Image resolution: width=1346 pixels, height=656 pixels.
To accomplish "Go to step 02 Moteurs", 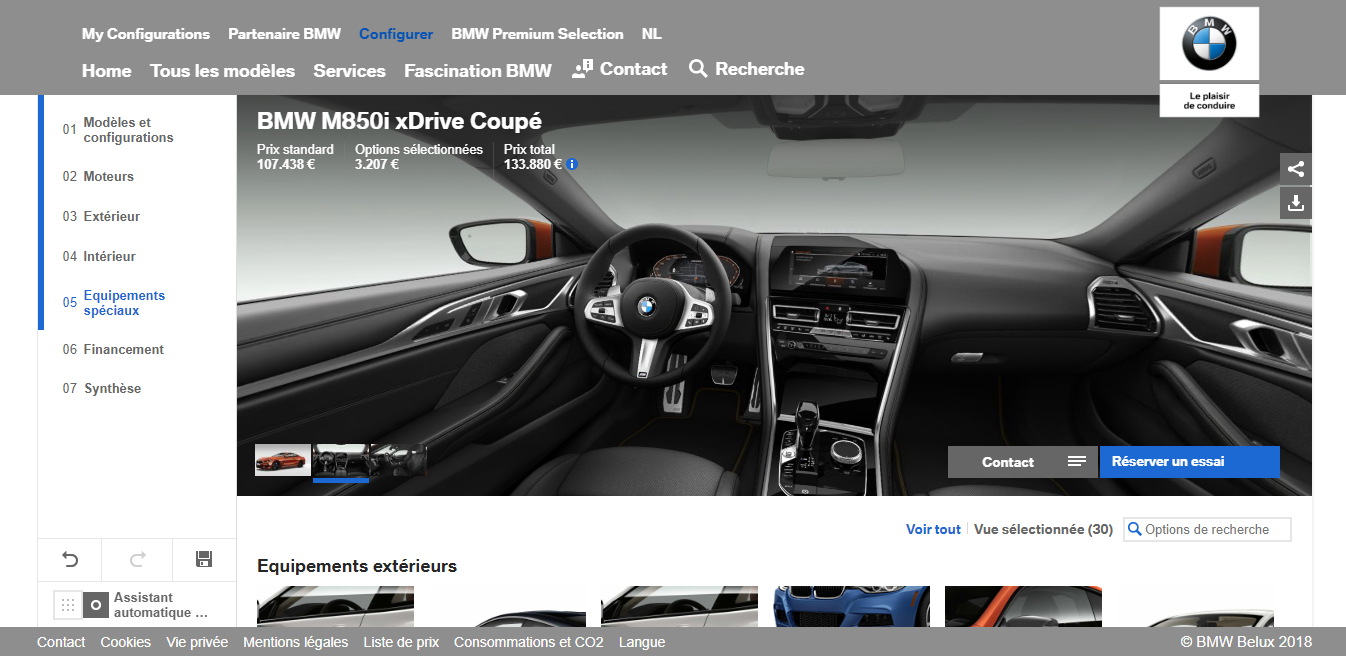I will pos(108,177).
